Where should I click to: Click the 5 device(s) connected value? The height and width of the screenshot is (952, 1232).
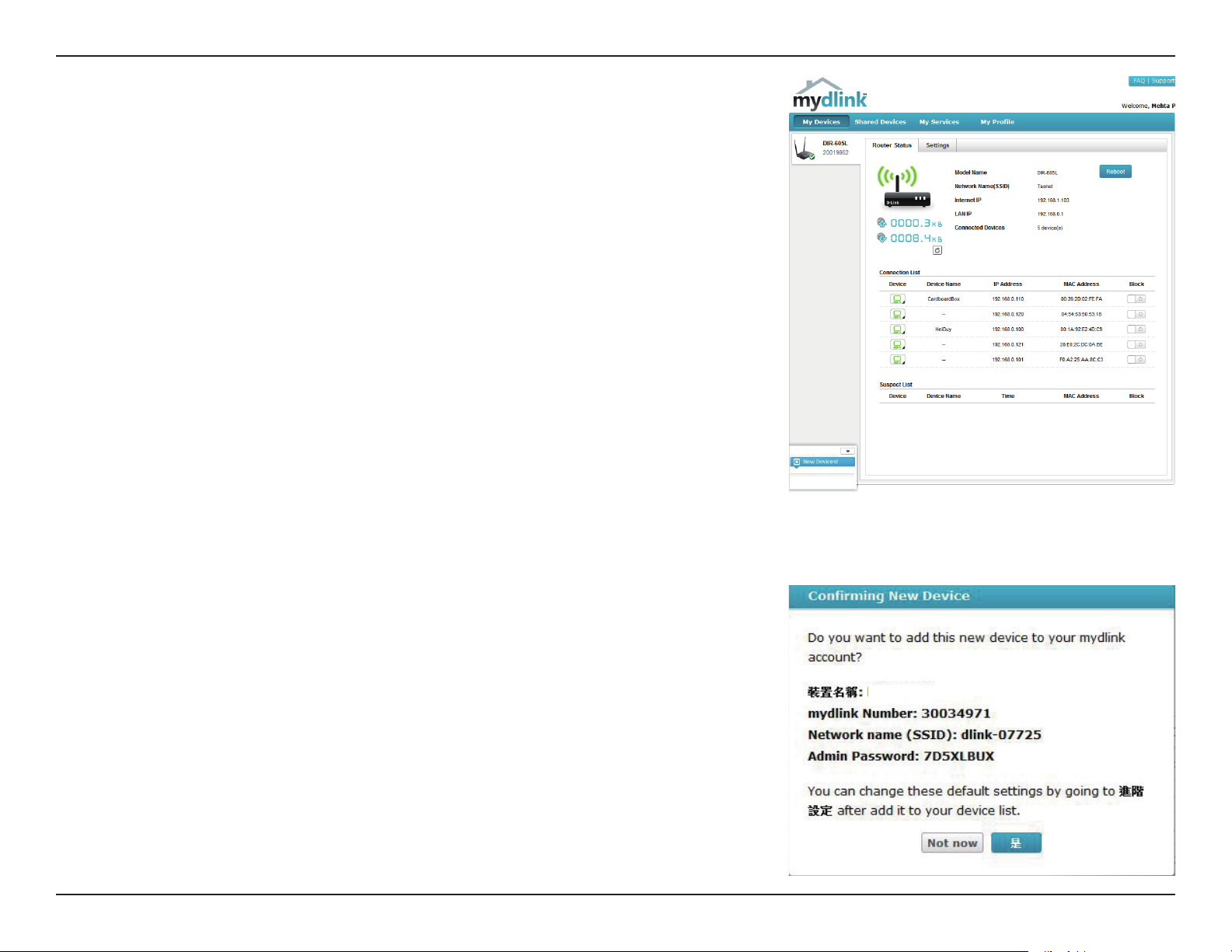[1050, 228]
